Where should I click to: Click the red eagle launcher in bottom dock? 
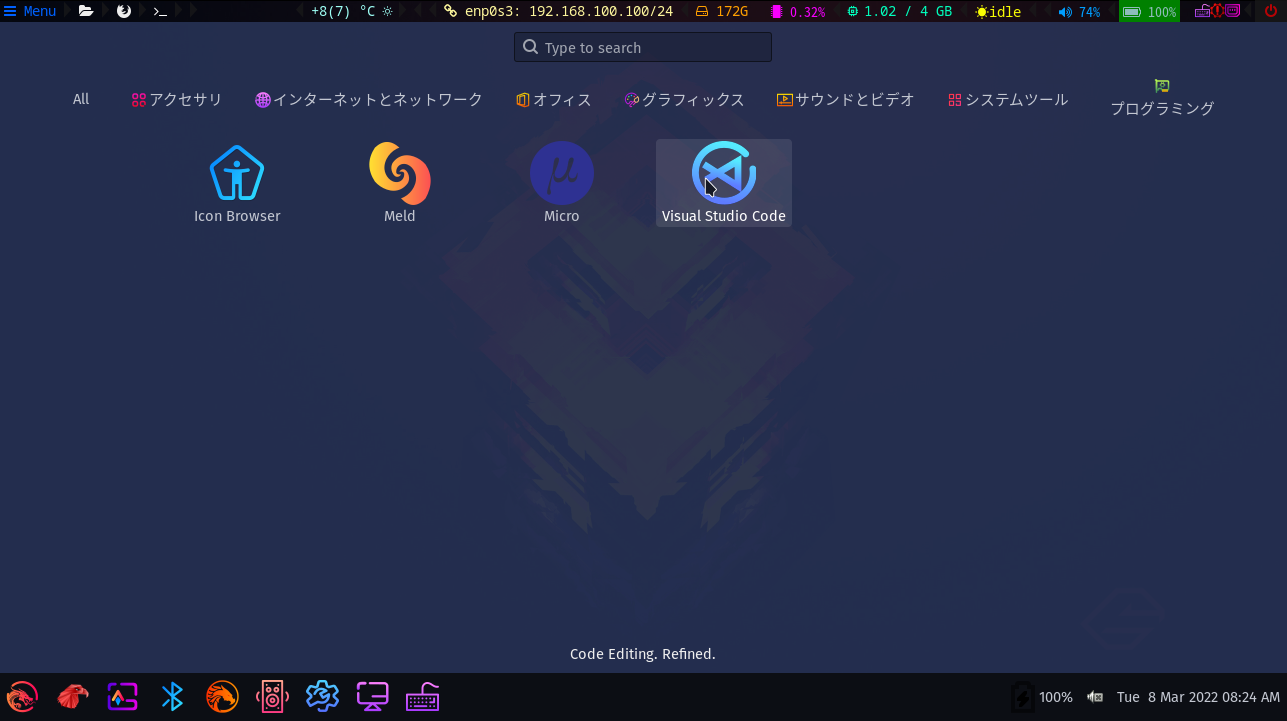click(72, 696)
